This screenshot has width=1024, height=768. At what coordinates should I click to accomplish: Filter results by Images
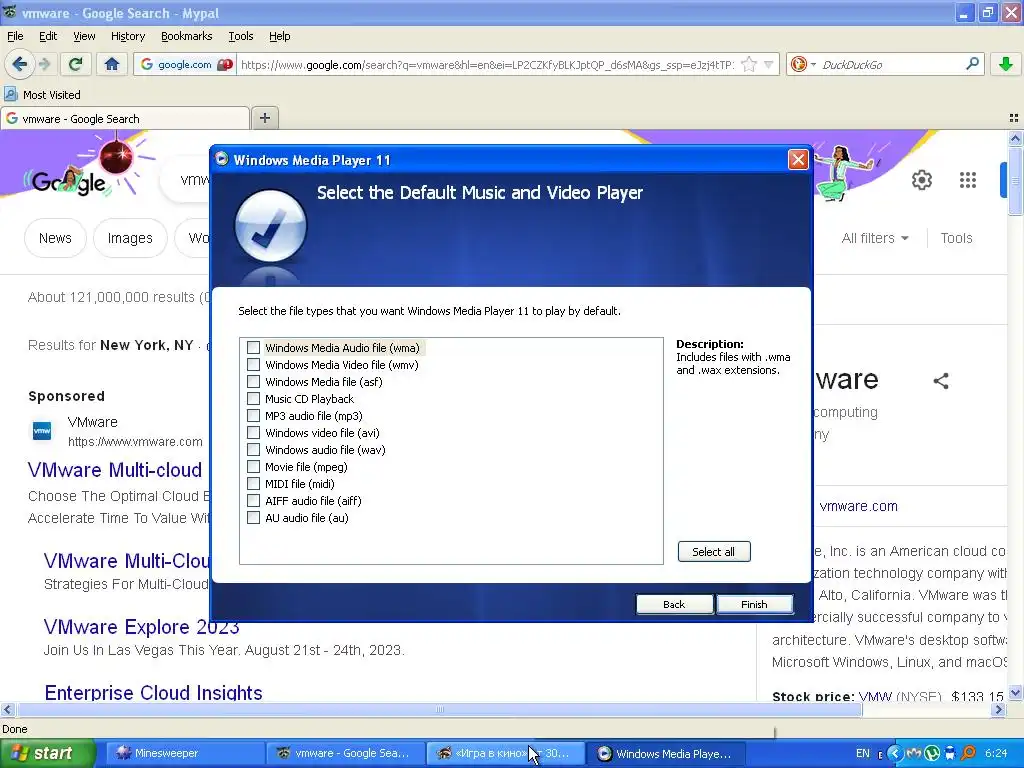(130, 238)
